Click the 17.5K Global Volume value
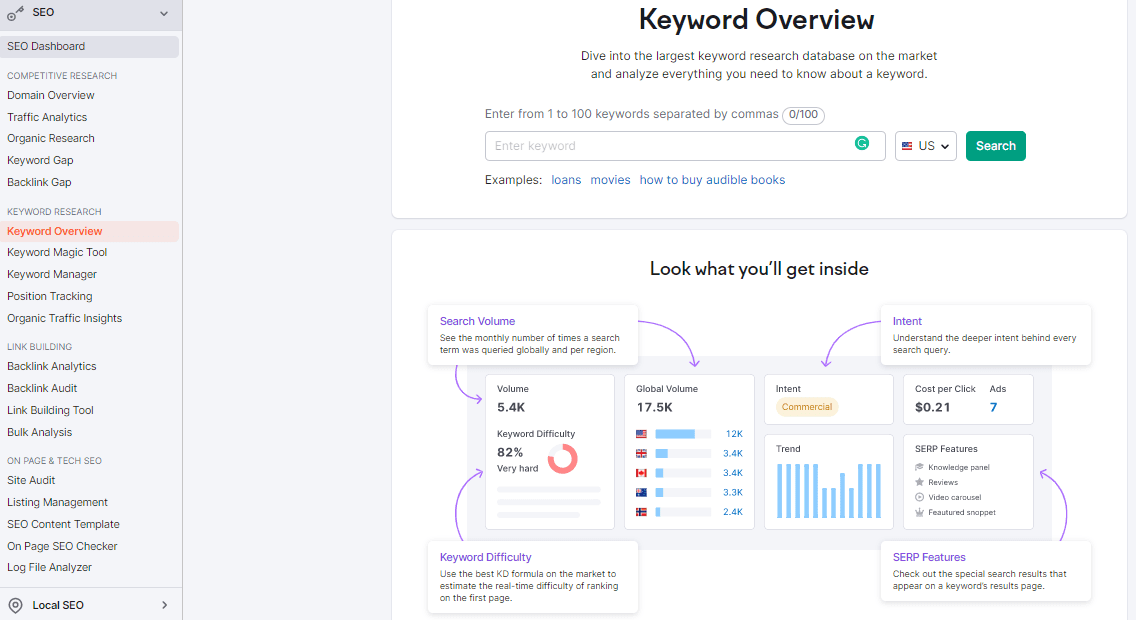 tap(654, 407)
